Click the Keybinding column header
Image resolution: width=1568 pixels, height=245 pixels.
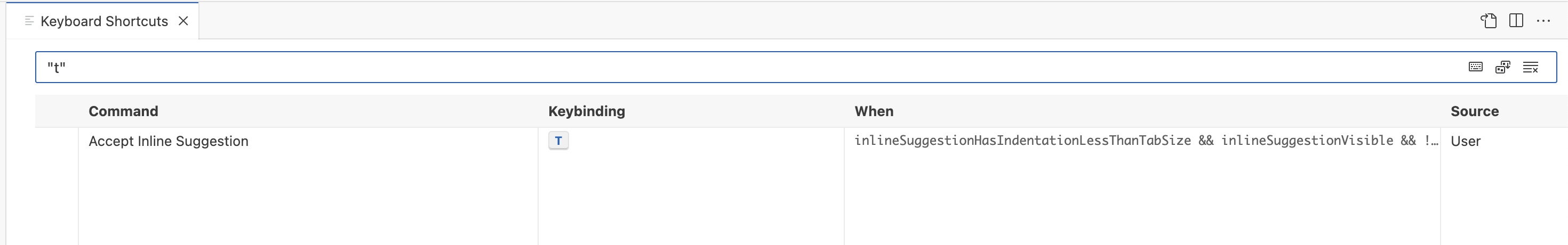click(586, 111)
